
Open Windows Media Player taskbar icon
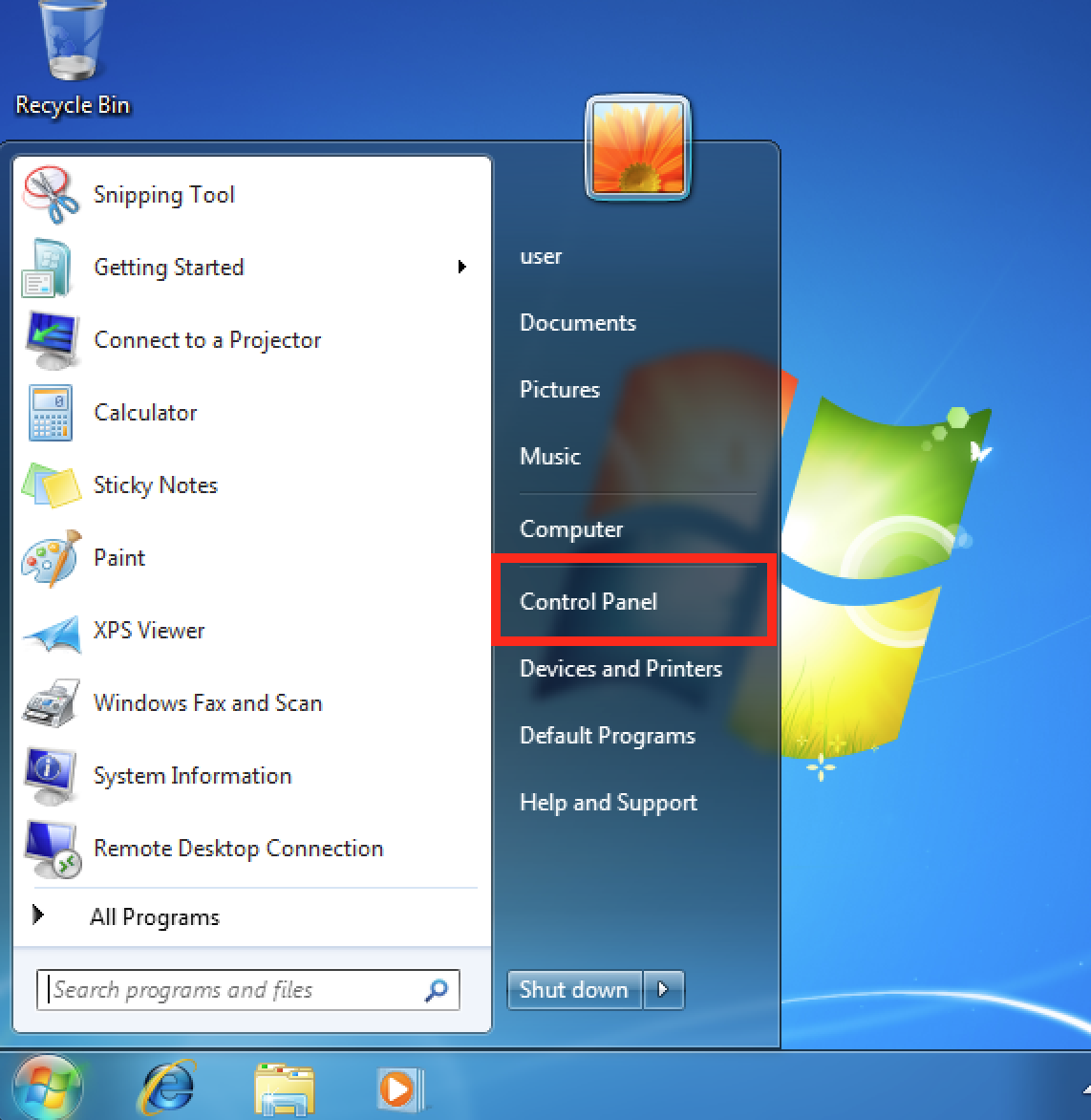tap(400, 1089)
